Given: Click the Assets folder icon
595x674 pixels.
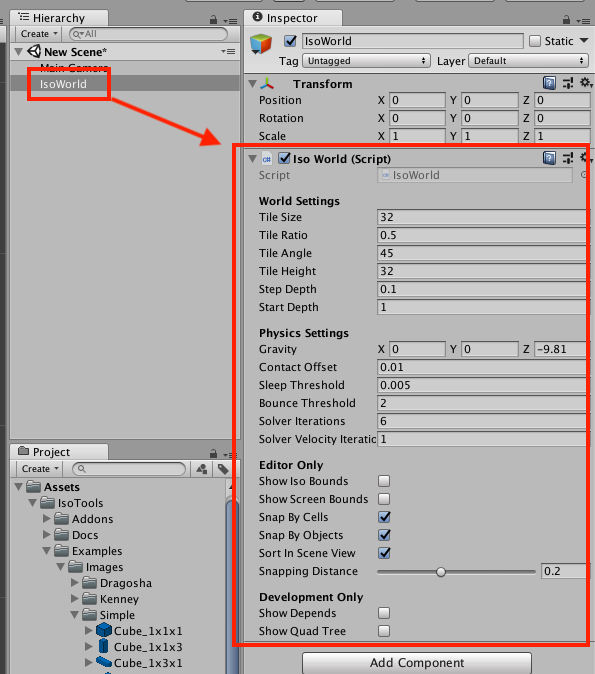Looking at the screenshot, I should coord(34,487).
